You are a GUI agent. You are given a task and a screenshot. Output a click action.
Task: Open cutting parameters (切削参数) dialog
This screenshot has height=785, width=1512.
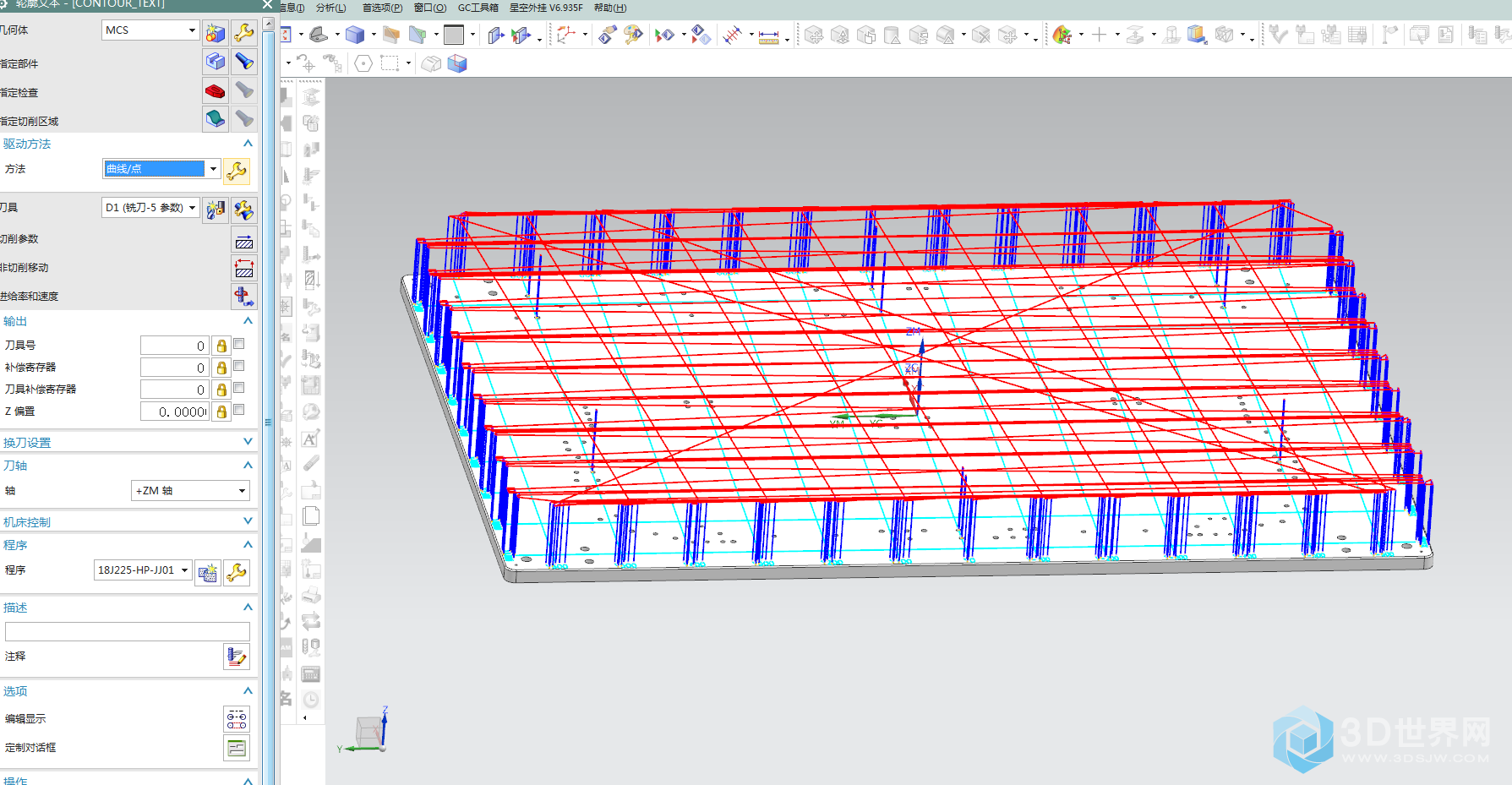pyautogui.click(x=244, y=241)
